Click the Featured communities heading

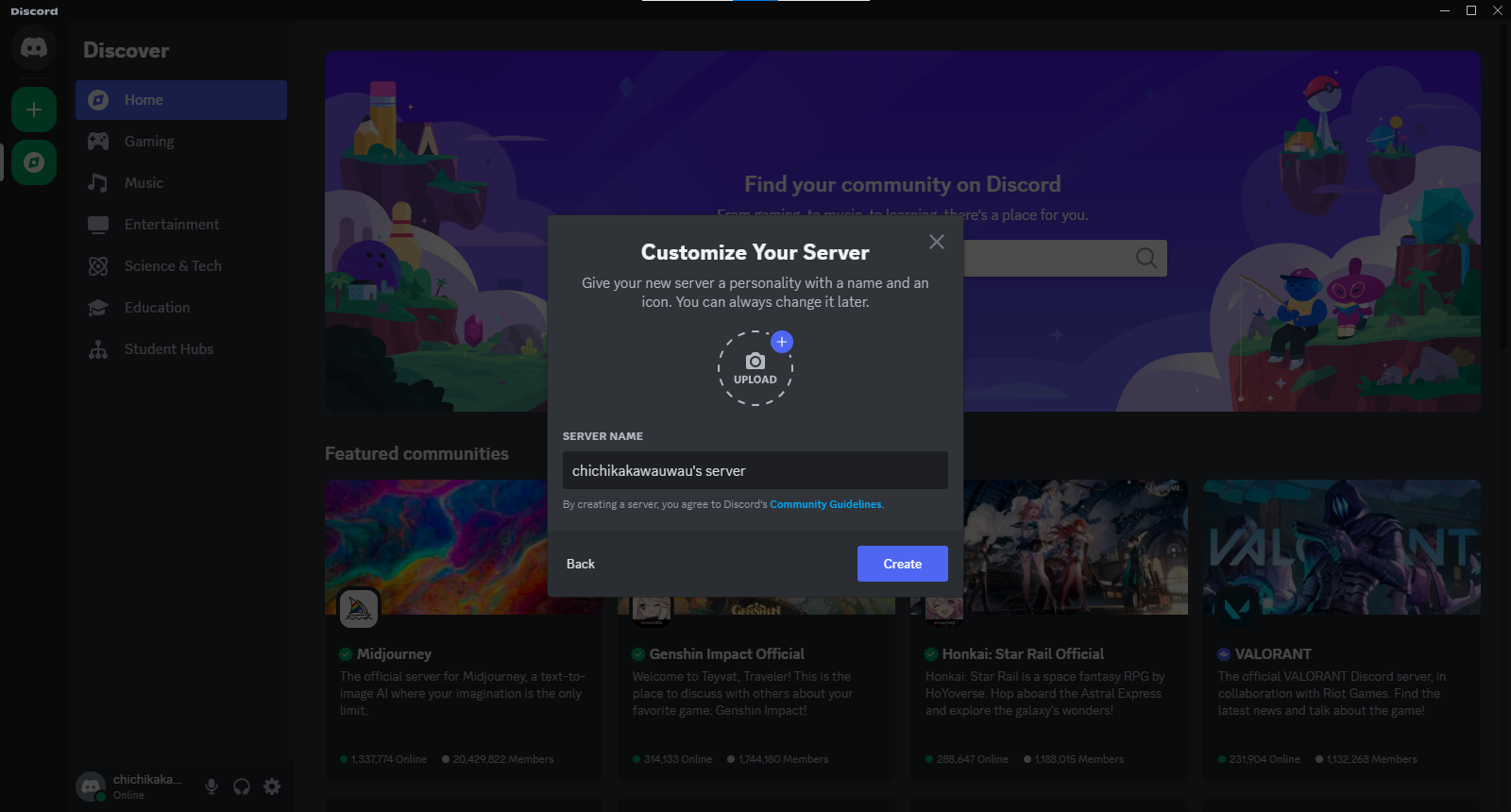416,454
